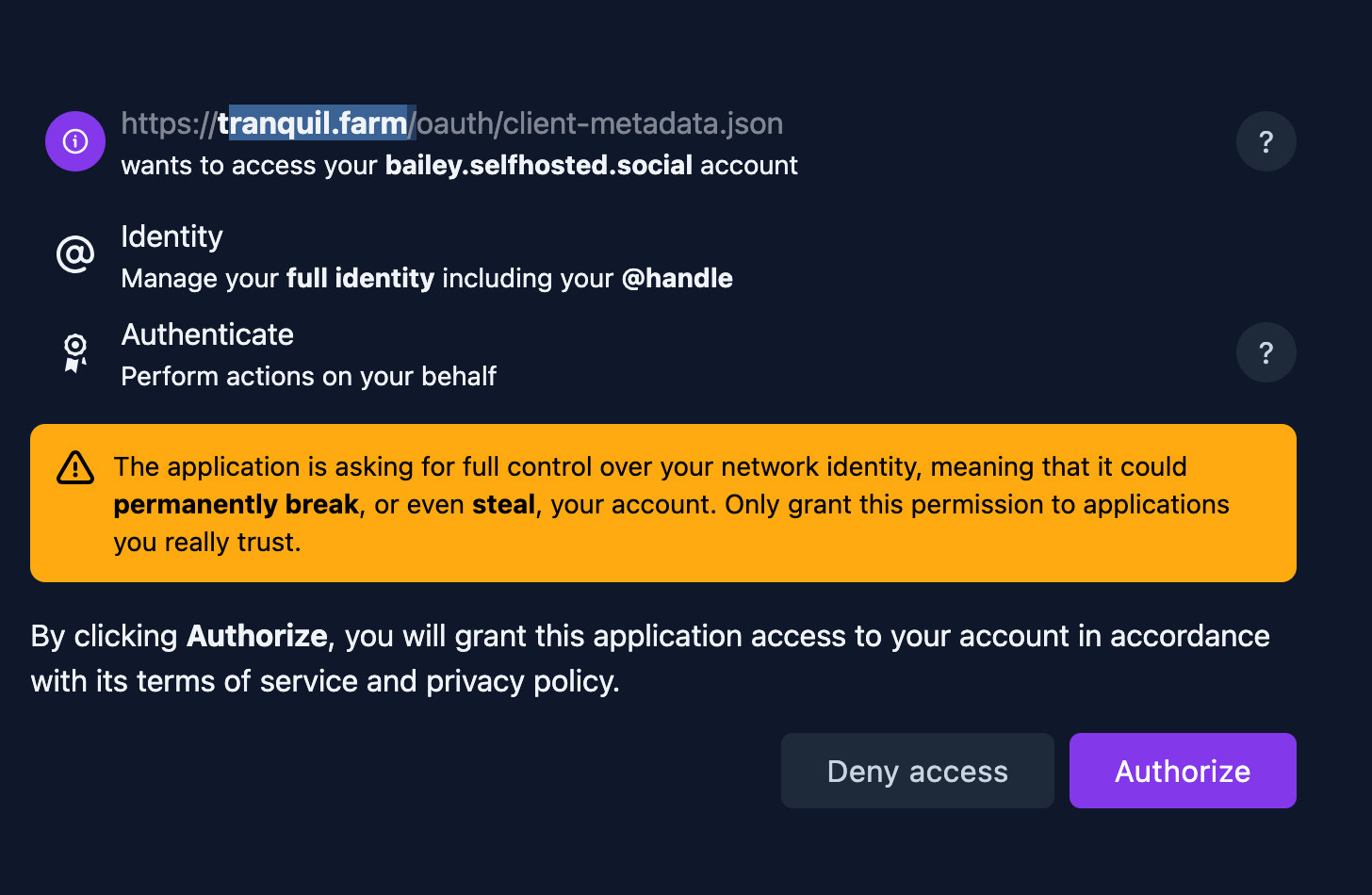
Task: Click 'Perform actions on your behalf' text
Action: [308, 376]
